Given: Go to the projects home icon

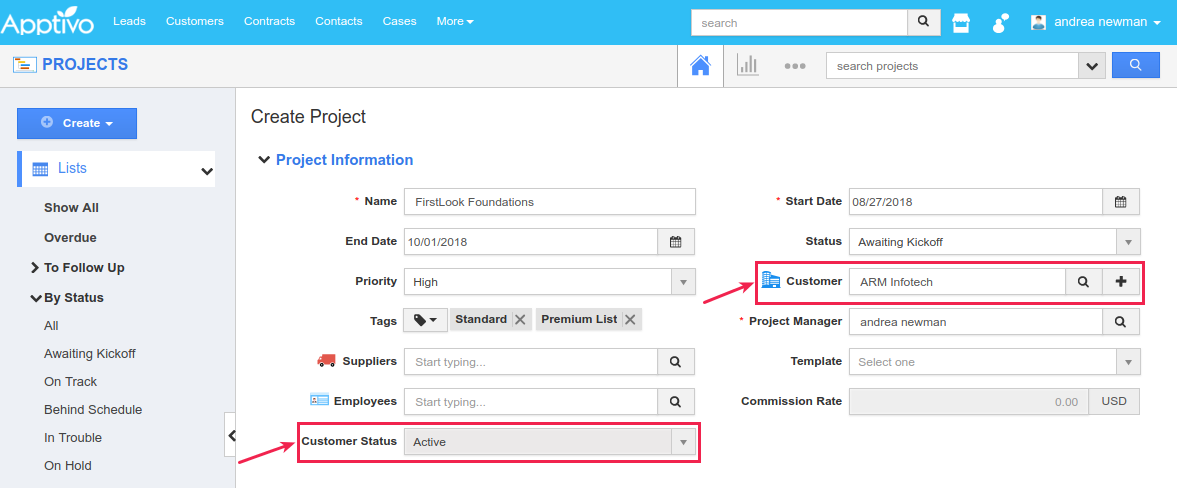Looking at the screenshot, I should pos(700,66).
